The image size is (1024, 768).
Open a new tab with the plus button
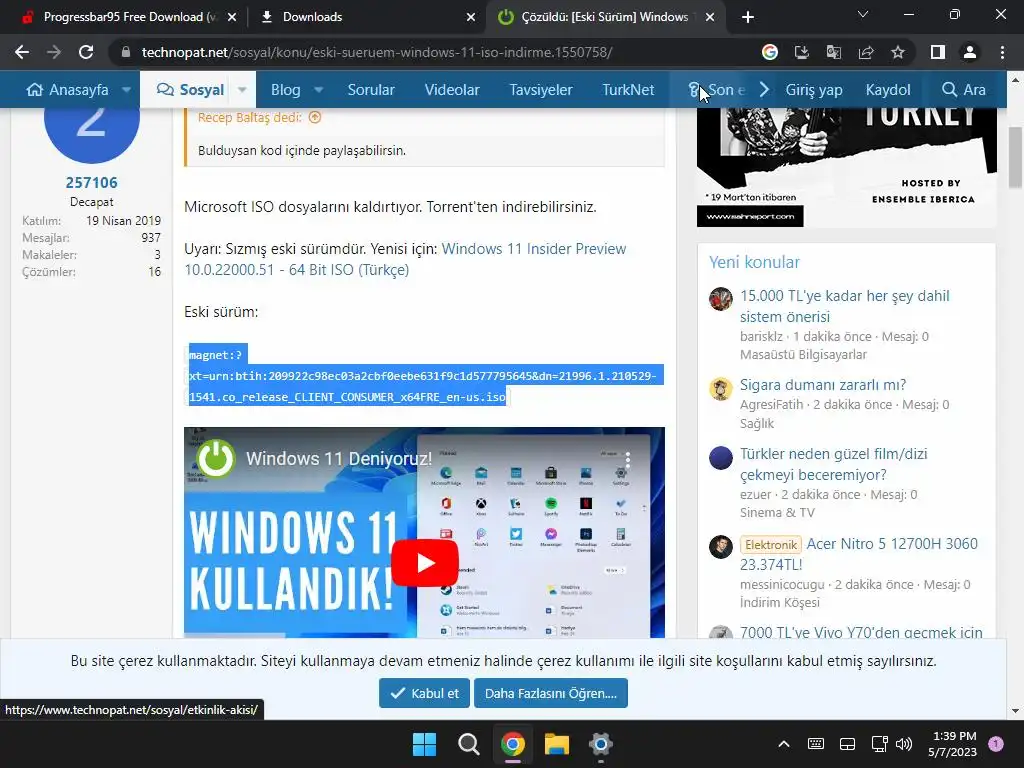pos(748,17)
